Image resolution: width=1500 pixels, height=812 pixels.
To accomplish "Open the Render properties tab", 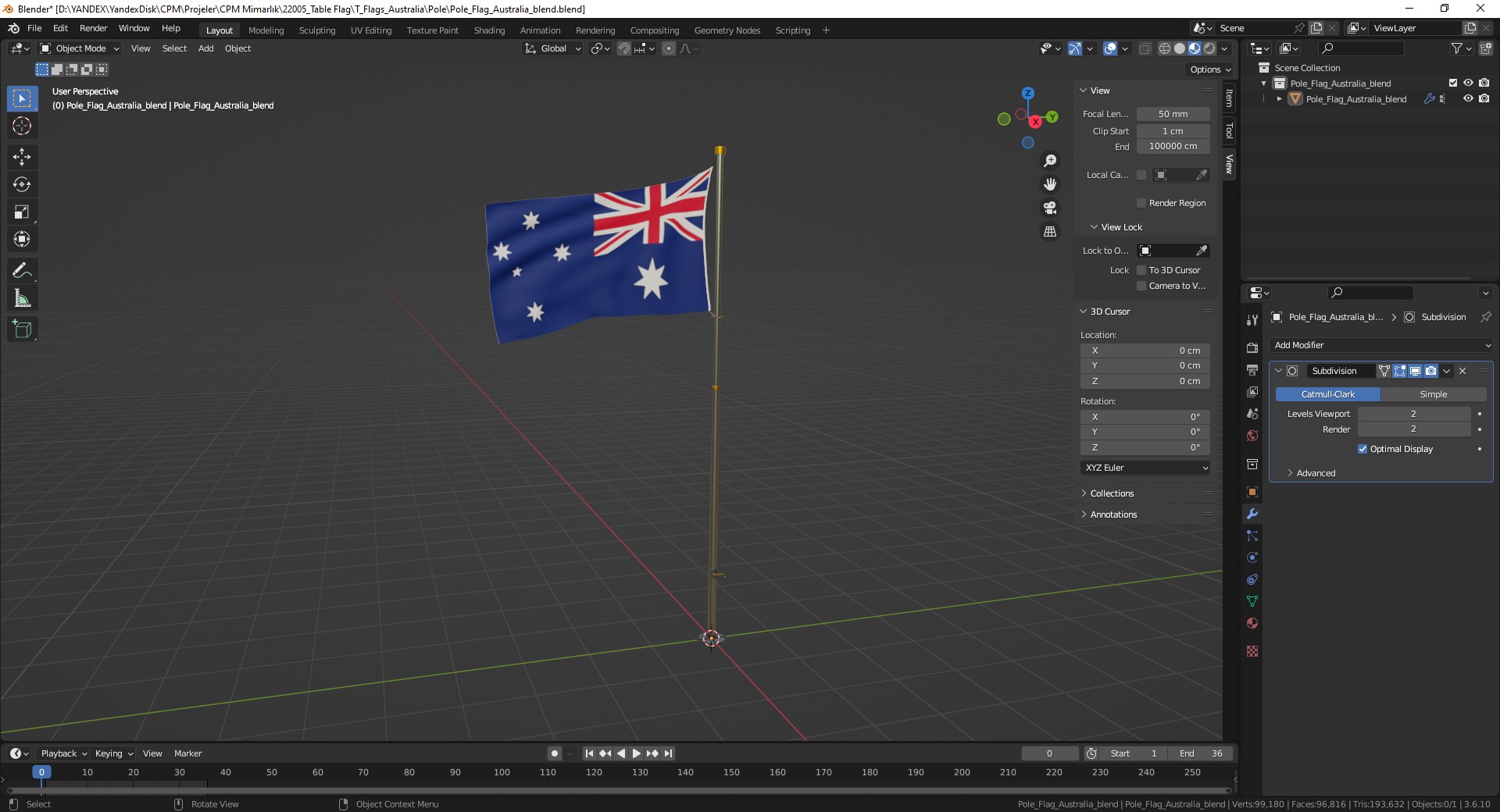I will pyautogui.click(x=1252, y=347).
